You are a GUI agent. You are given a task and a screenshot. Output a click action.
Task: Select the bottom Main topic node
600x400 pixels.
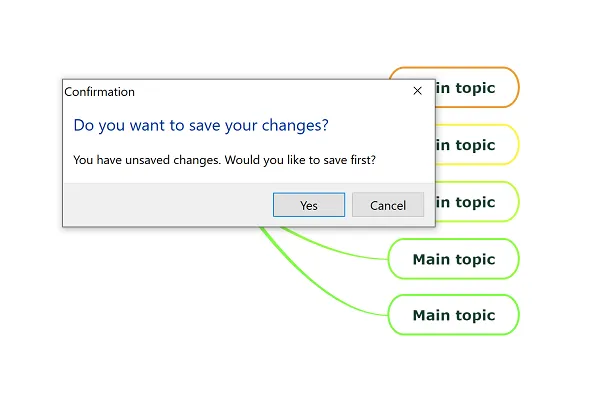[x=453, y=315]
